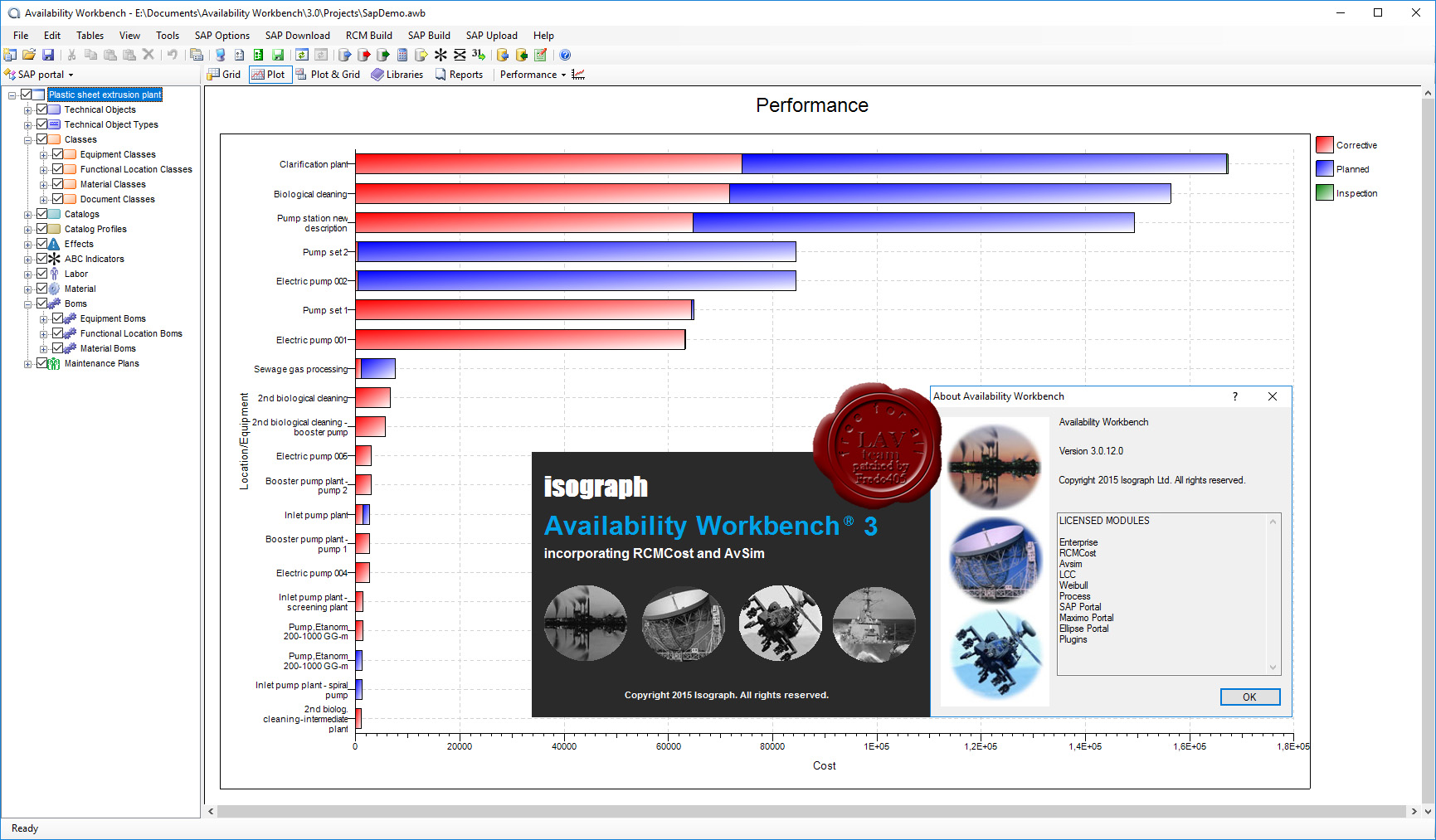Click the blue question mark help icon
1436x840 pixels.
tap(565, 55)
